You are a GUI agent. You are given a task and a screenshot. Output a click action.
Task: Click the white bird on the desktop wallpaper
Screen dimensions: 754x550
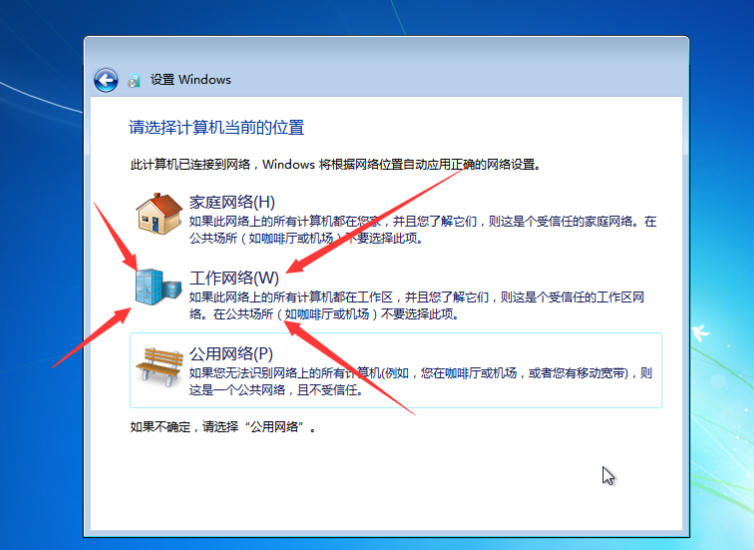coord(700,332)
